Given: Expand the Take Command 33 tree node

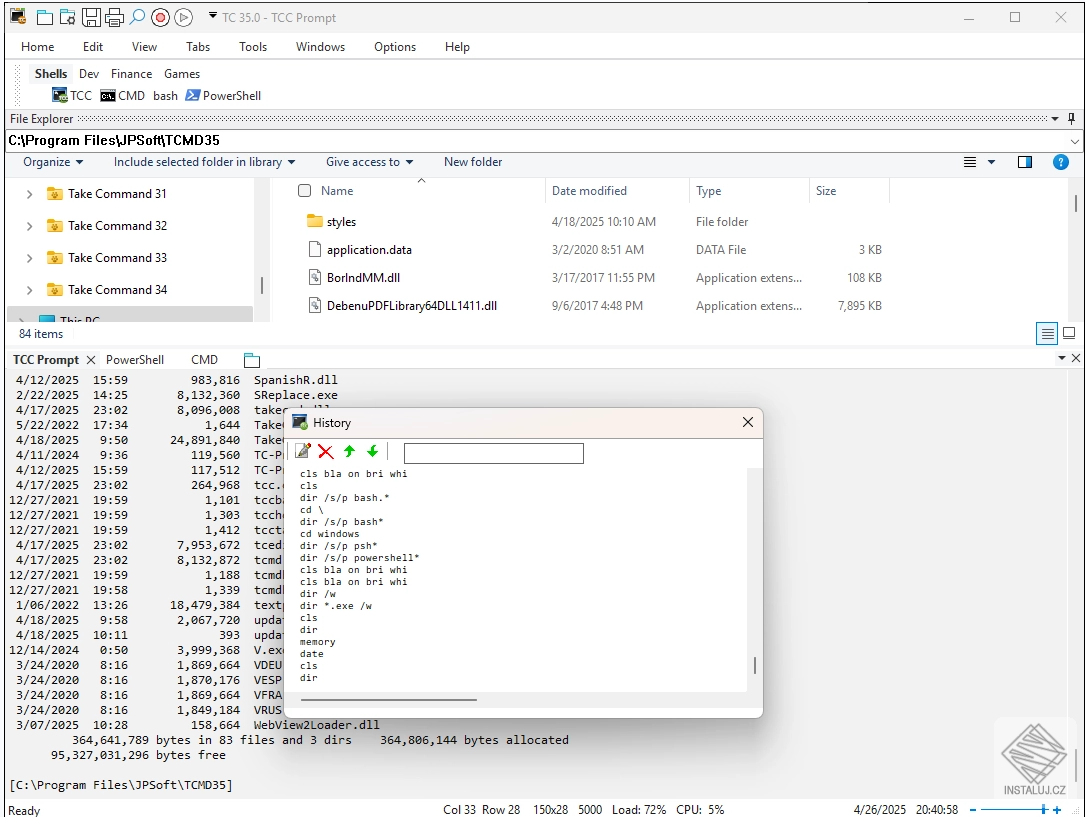Looking at the screenshot, I should pos(29,258).
